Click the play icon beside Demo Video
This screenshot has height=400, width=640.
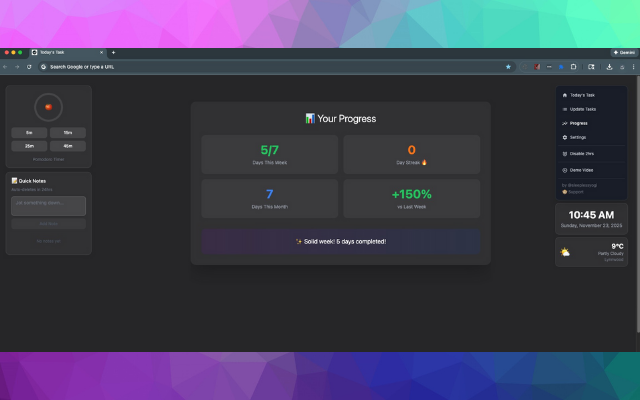click(x=564, y=170)
